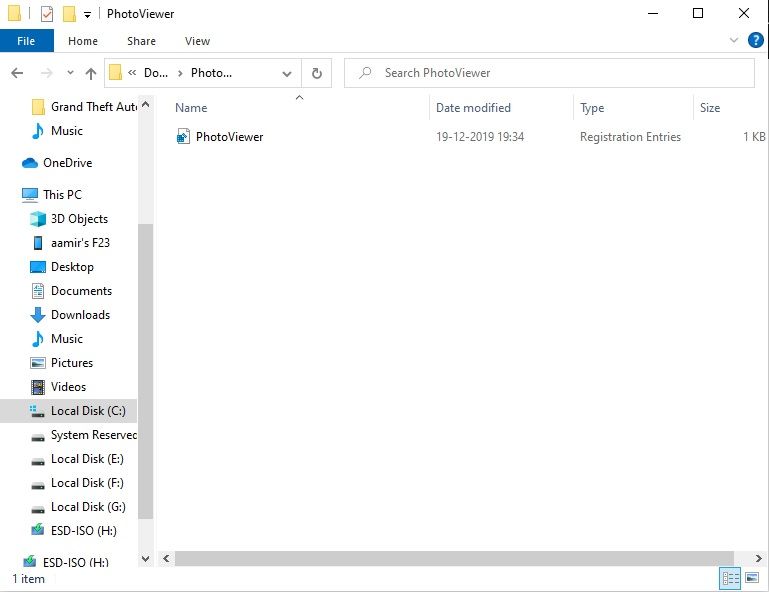This screenshot has height=592, width=769.
Task: Open the File menu
Action: pos(26,41)
